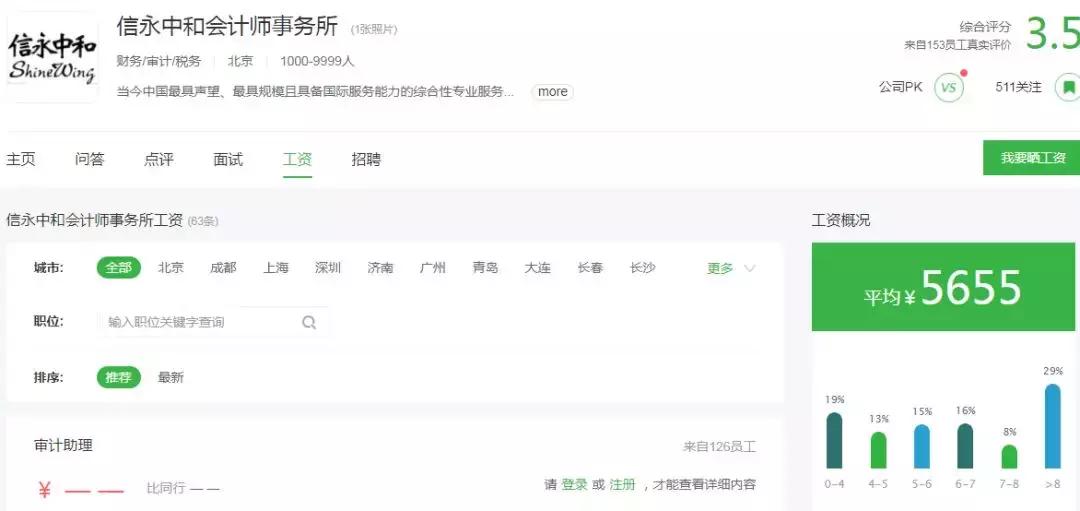Click the 登录 link

[574, 485]
